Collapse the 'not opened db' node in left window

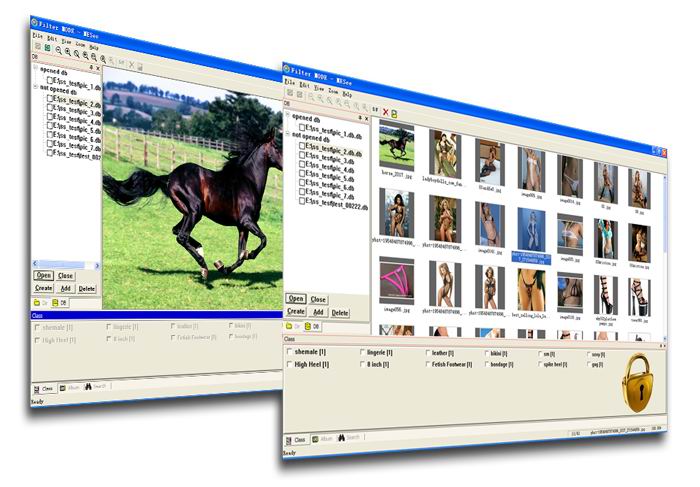coord(36,87)
